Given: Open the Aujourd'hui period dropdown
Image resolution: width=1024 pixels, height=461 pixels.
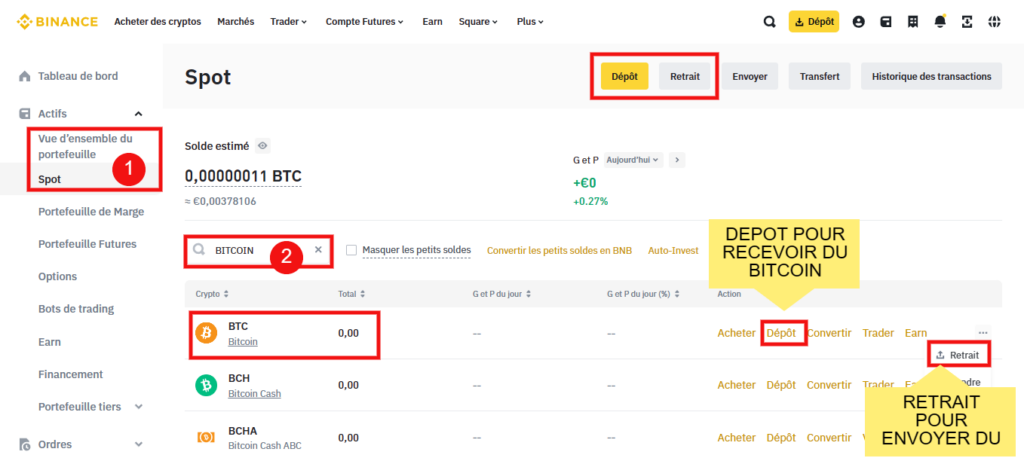Looking at the screenshot, I should (x=633, y=159).
